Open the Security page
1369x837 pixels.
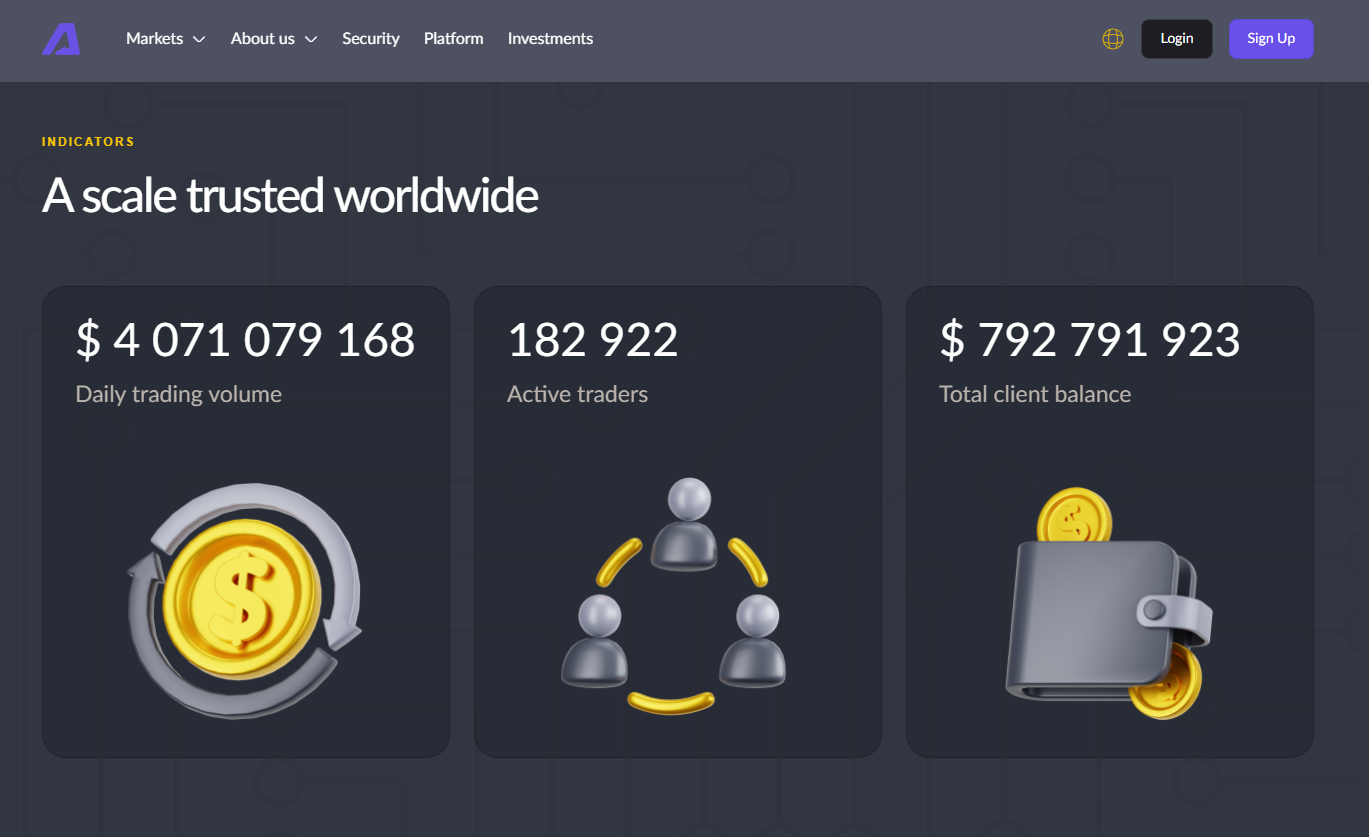370,39
